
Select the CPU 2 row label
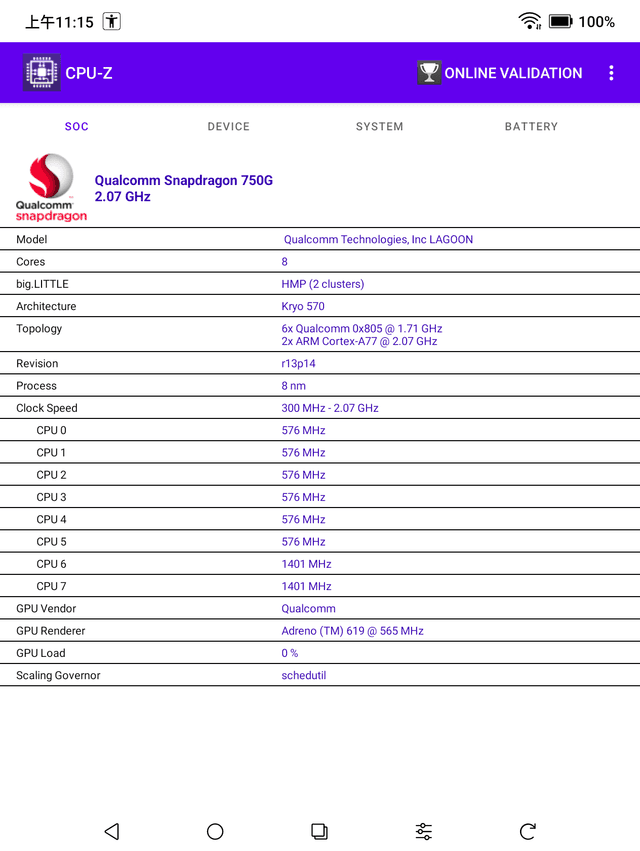51,475
